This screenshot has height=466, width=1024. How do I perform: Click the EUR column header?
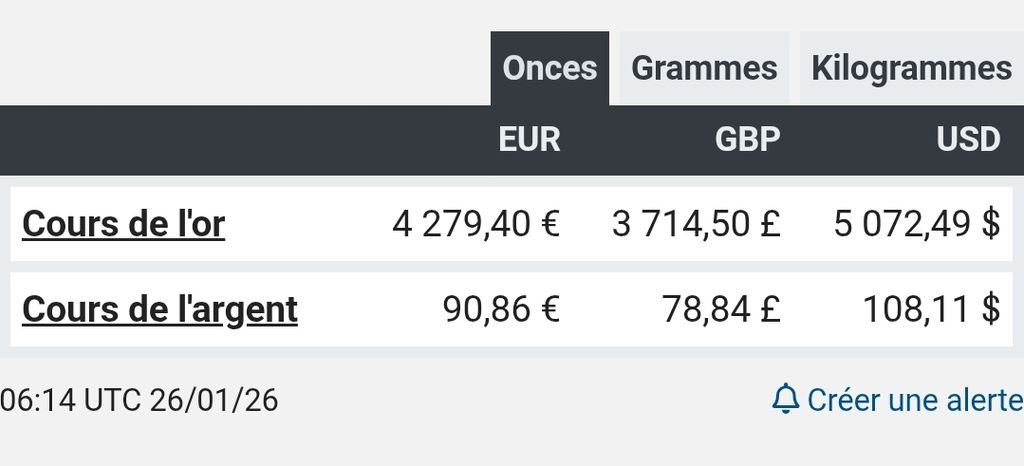click(x=529, y=140)
